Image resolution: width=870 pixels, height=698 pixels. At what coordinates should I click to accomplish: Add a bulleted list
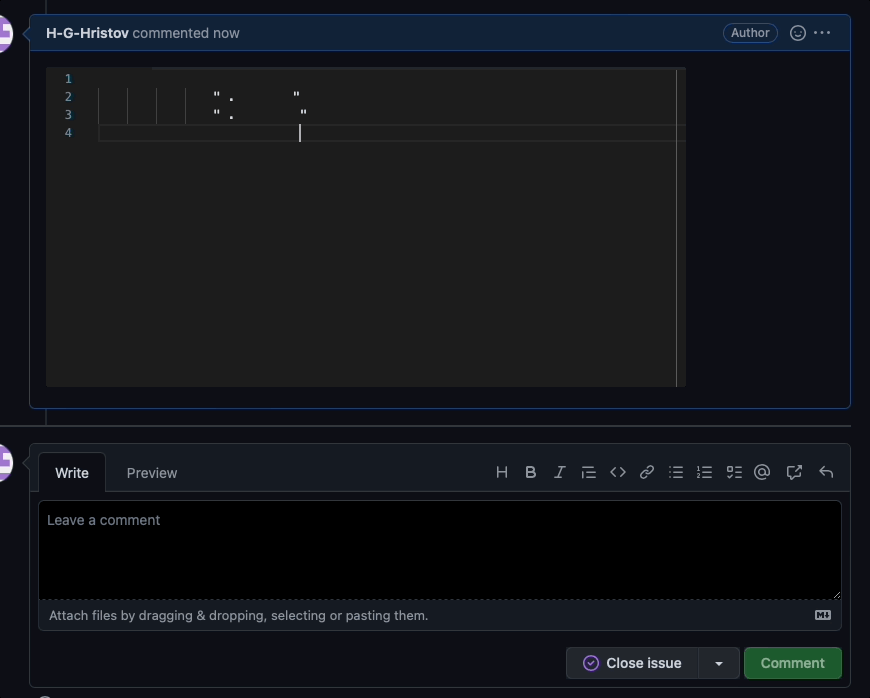[675, 472]
